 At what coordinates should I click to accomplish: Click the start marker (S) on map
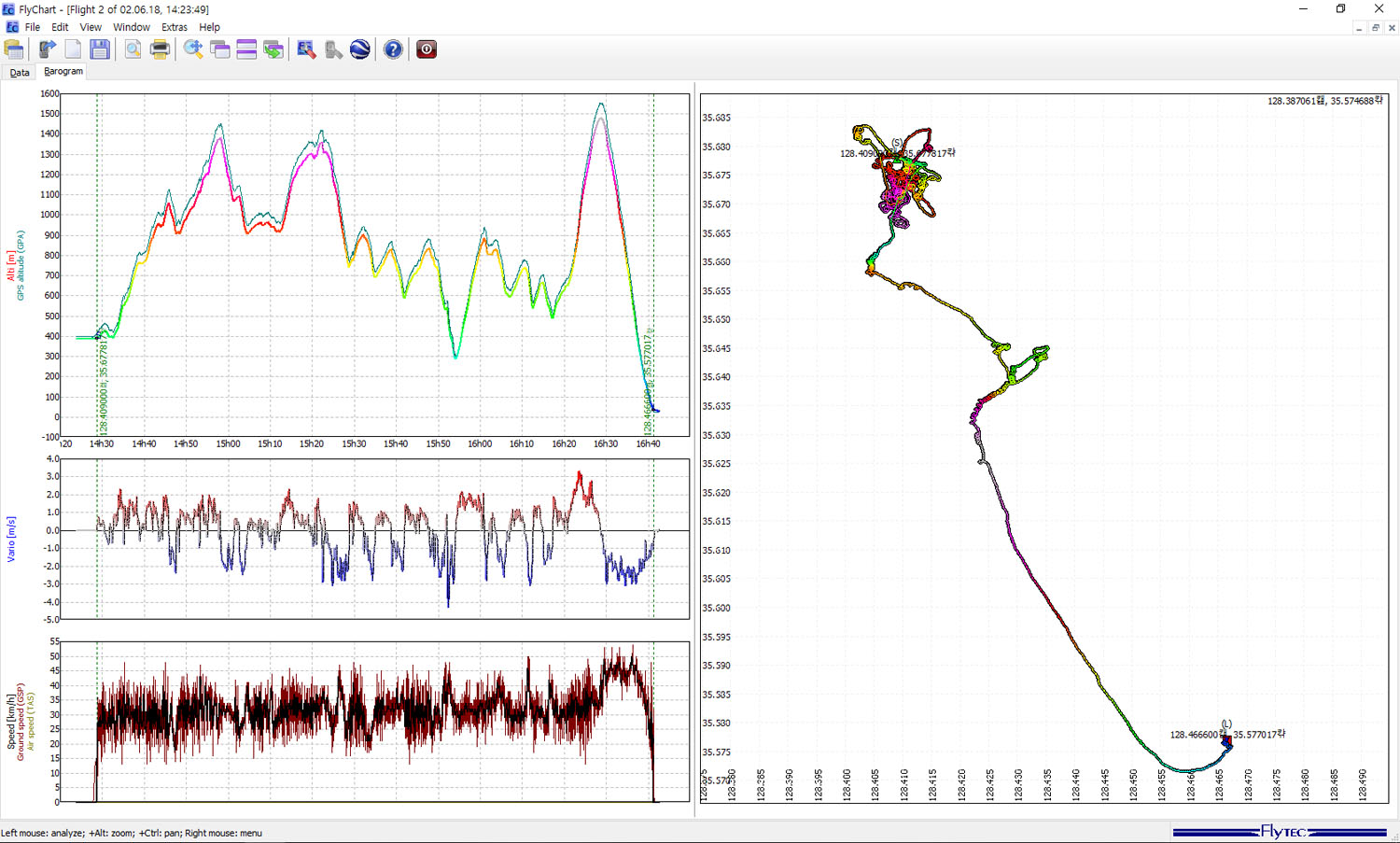click(x=897, y=143)
